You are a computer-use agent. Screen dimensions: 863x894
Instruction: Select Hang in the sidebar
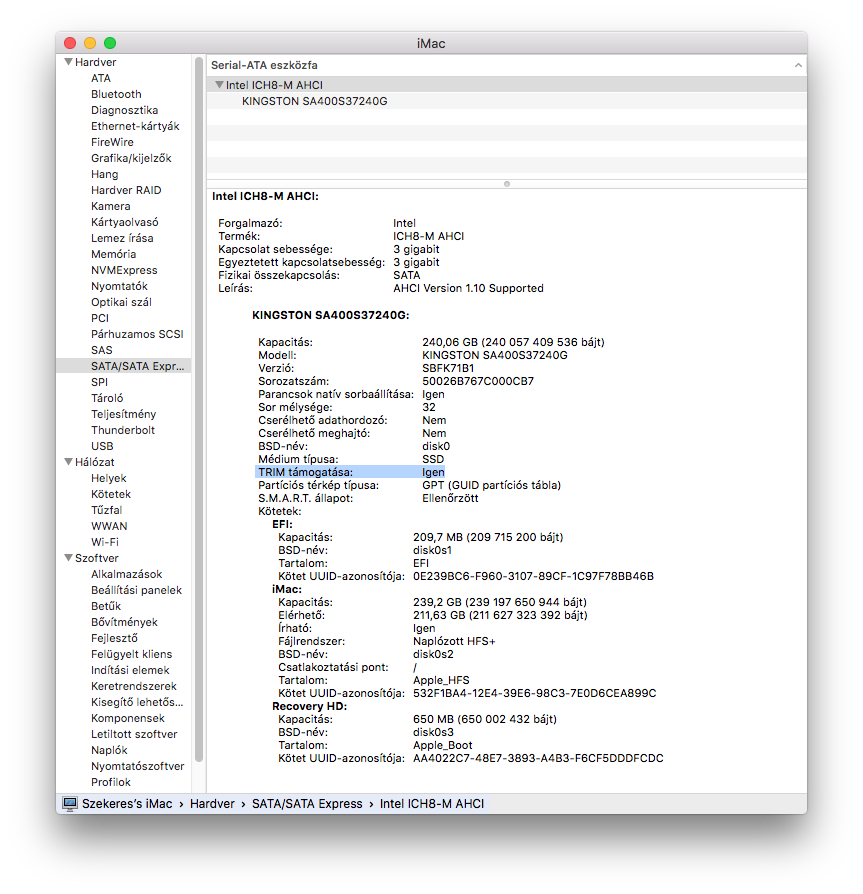[105, 174]
